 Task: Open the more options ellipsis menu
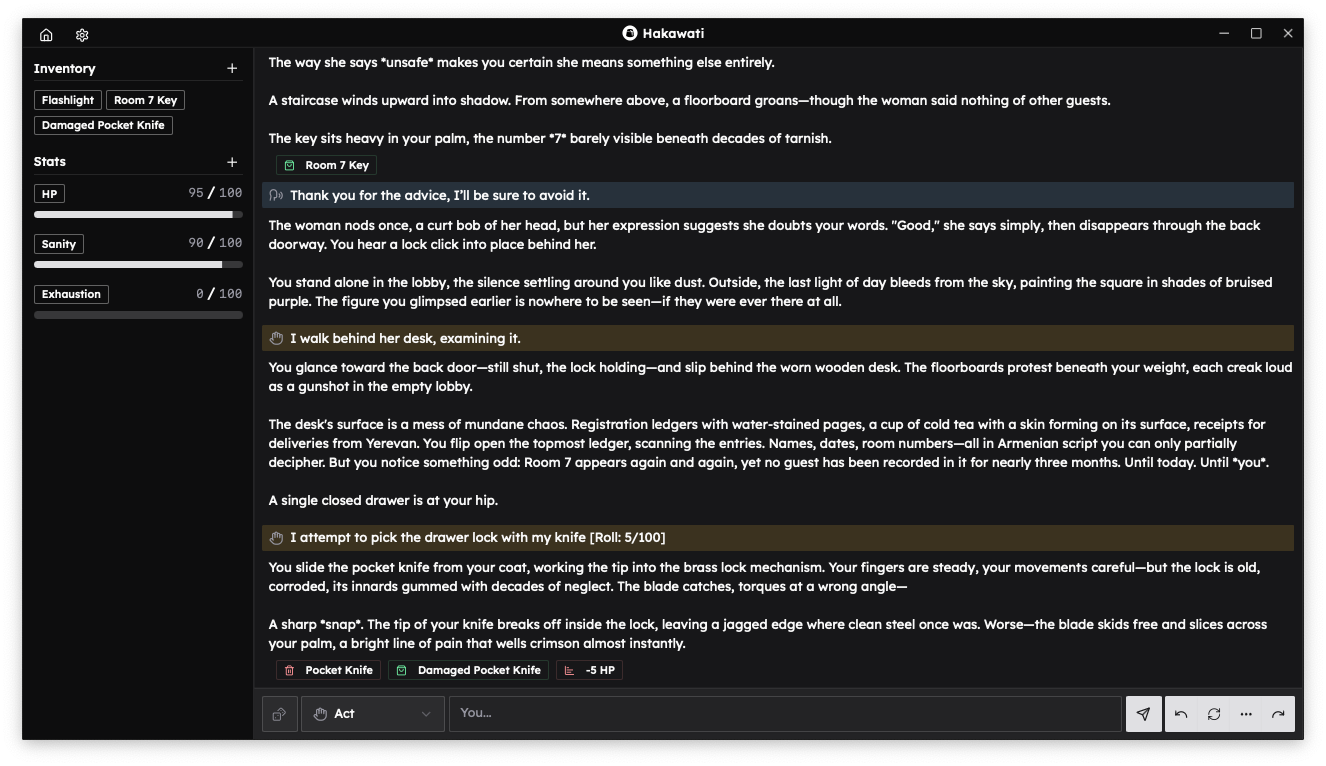(1246, 714)
